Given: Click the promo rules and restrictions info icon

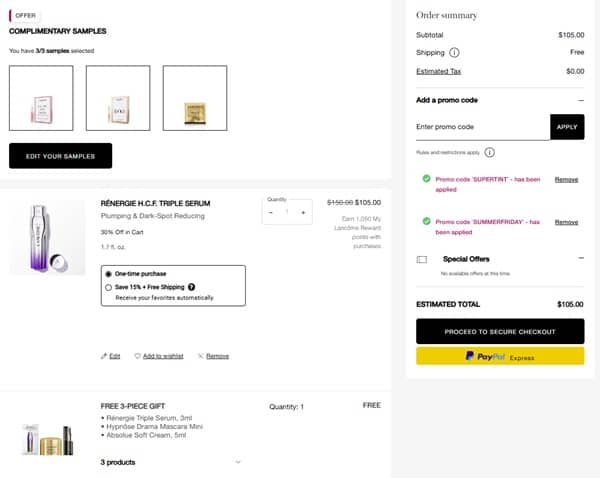Looking at the screenshot, I should tap(491, 153).
